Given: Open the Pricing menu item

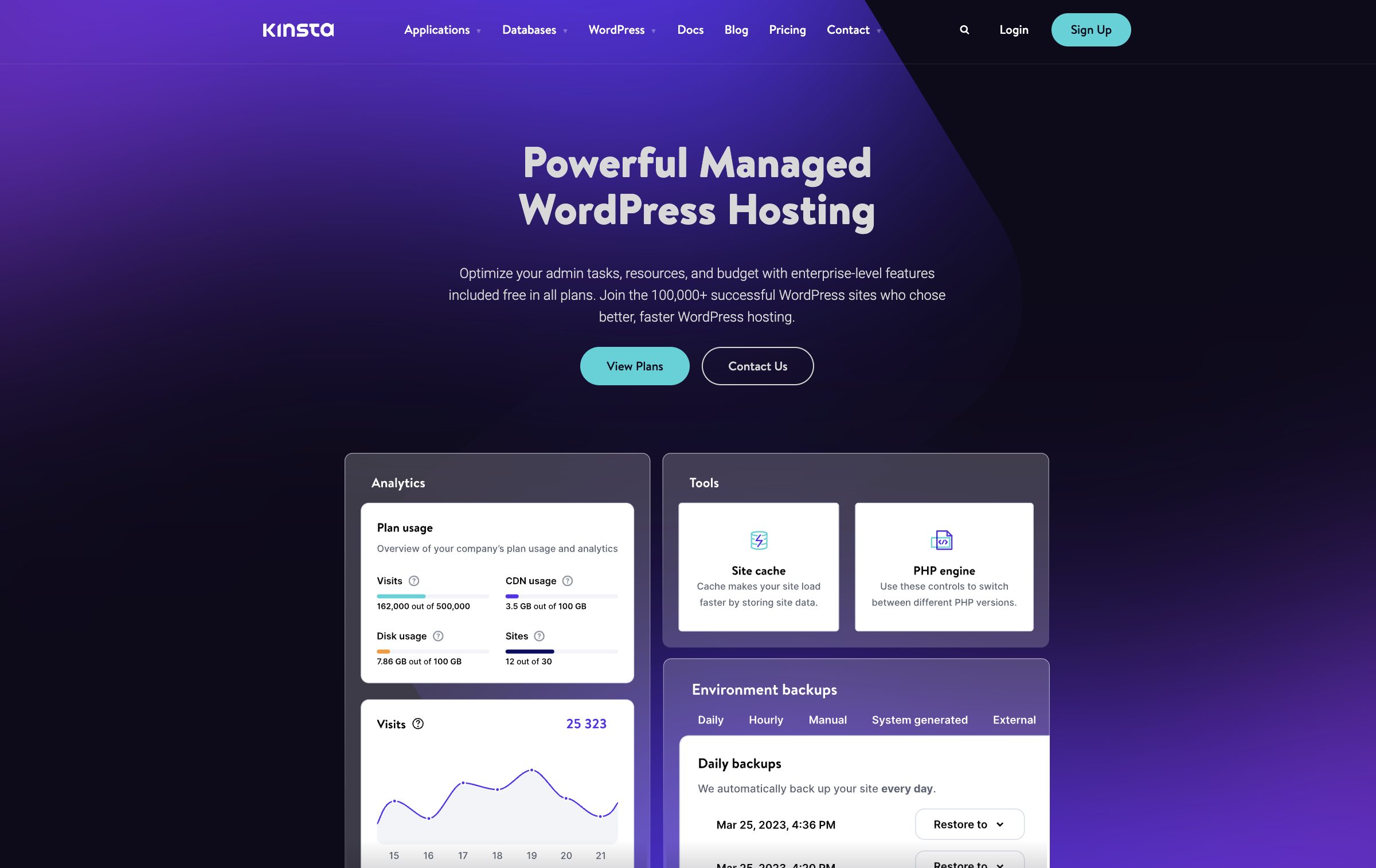Looking at the screenshot, I should 788,29.
